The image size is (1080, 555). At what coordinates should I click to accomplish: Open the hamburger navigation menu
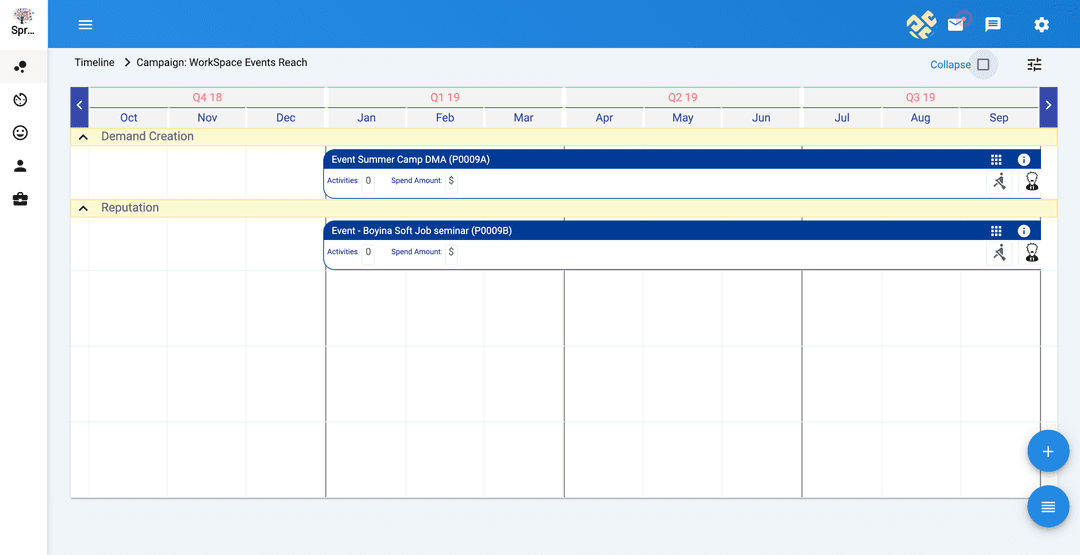(x=85, y=25)
